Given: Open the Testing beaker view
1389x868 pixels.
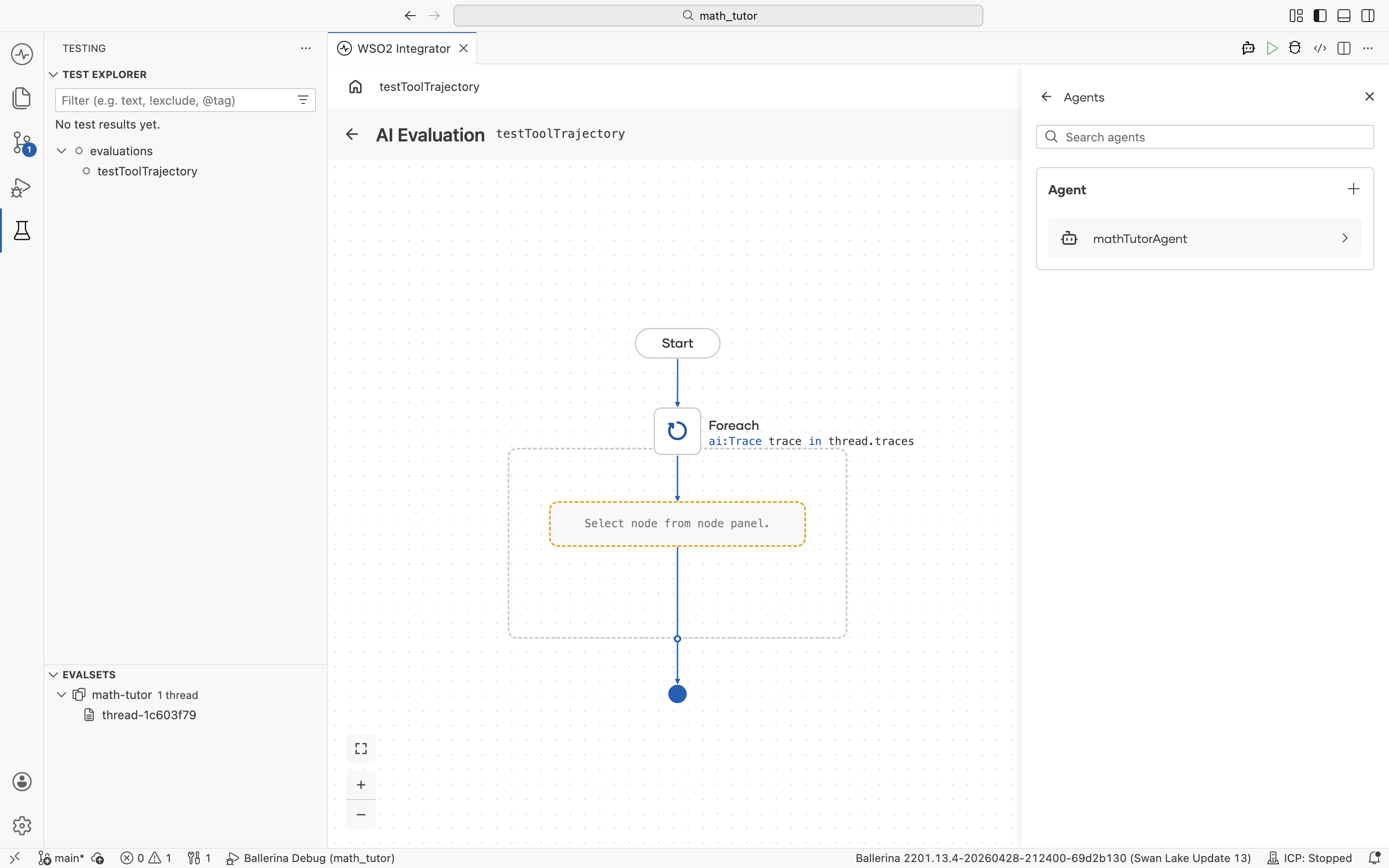Looking at the screenshot, I should (x=22, y=231).
